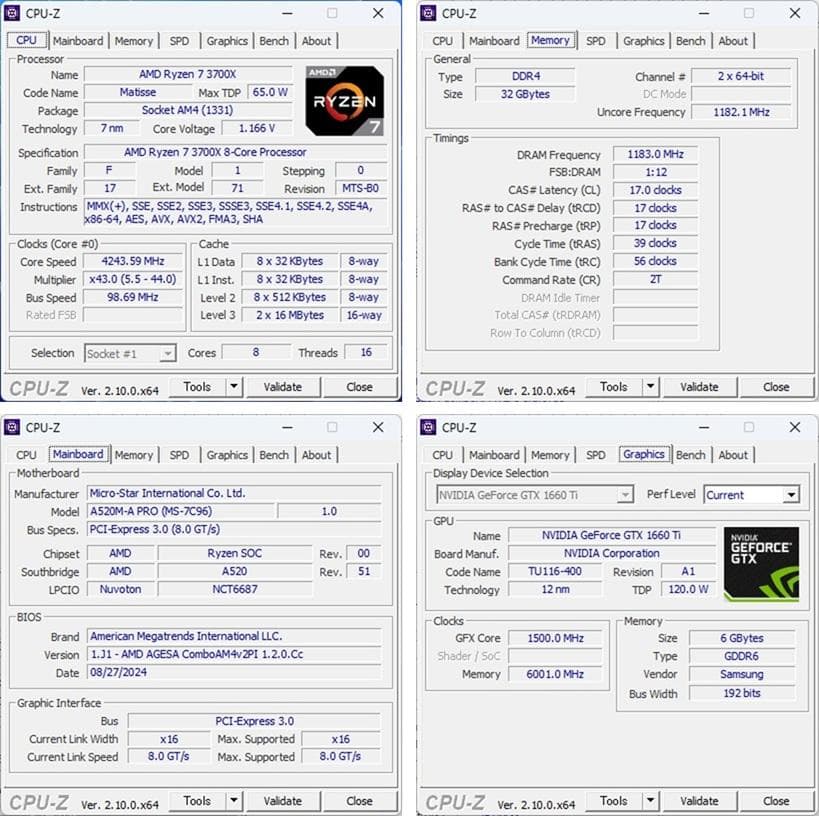Click CPU-Z icon in Mainboard window title bar
Screen dimensions: 819x816
(x=13, y=427)
